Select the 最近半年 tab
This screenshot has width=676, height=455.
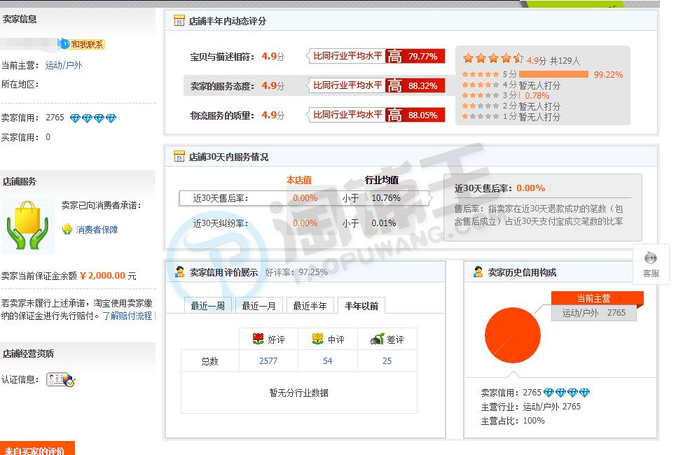(309, 306)
